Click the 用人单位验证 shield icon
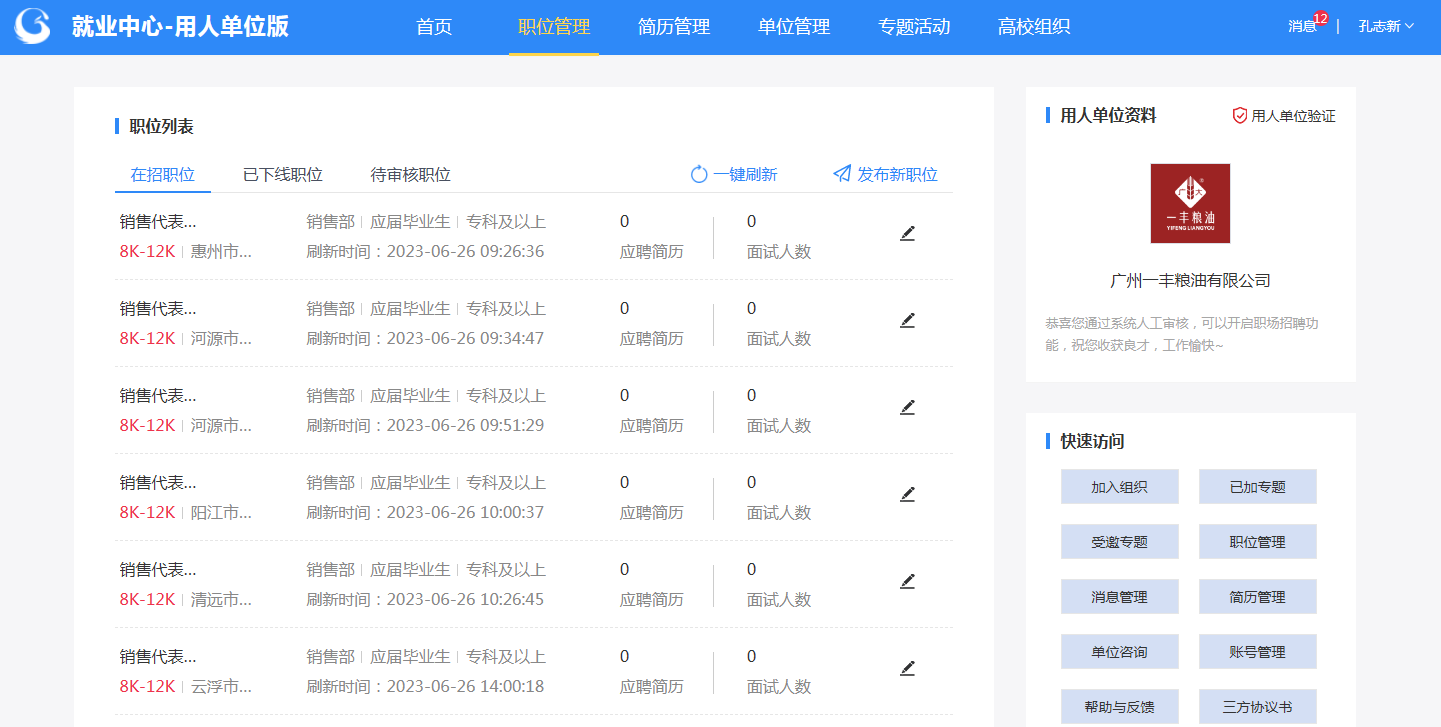Screen dimensions: 1441x727 pyautogui.click(x=1240, y=116)
